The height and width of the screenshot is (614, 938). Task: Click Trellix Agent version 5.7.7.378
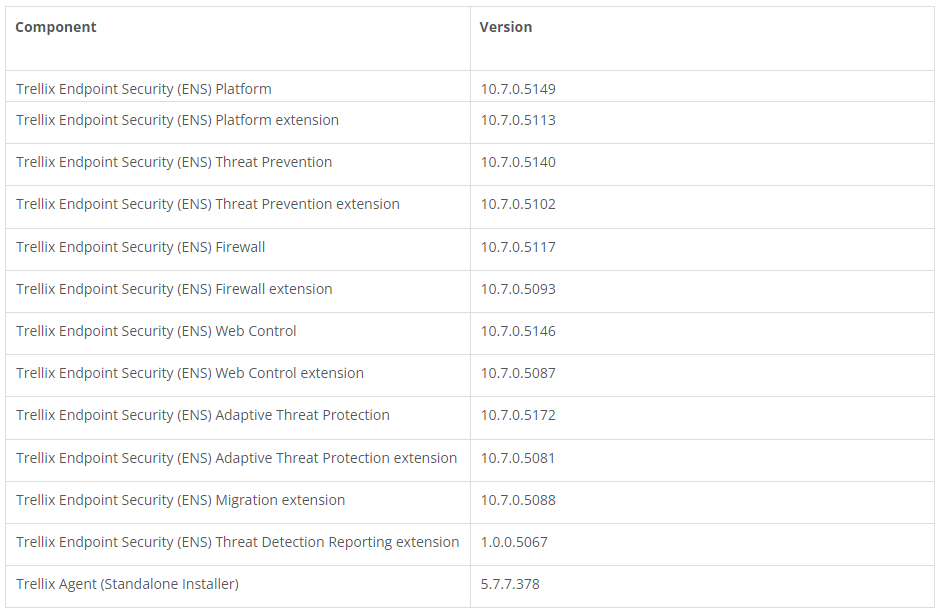point(510,583)
